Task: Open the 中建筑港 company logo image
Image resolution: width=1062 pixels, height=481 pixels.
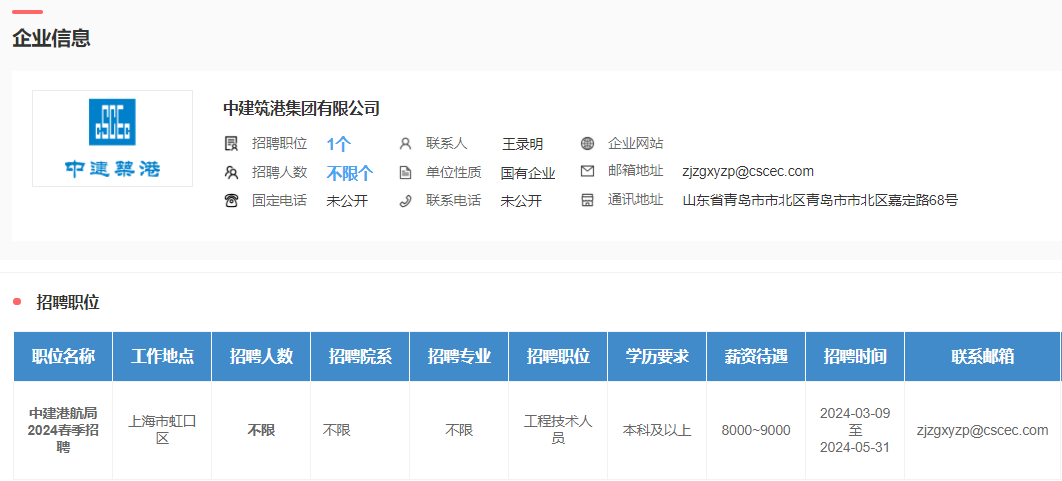Action: [x=112, y=138]
